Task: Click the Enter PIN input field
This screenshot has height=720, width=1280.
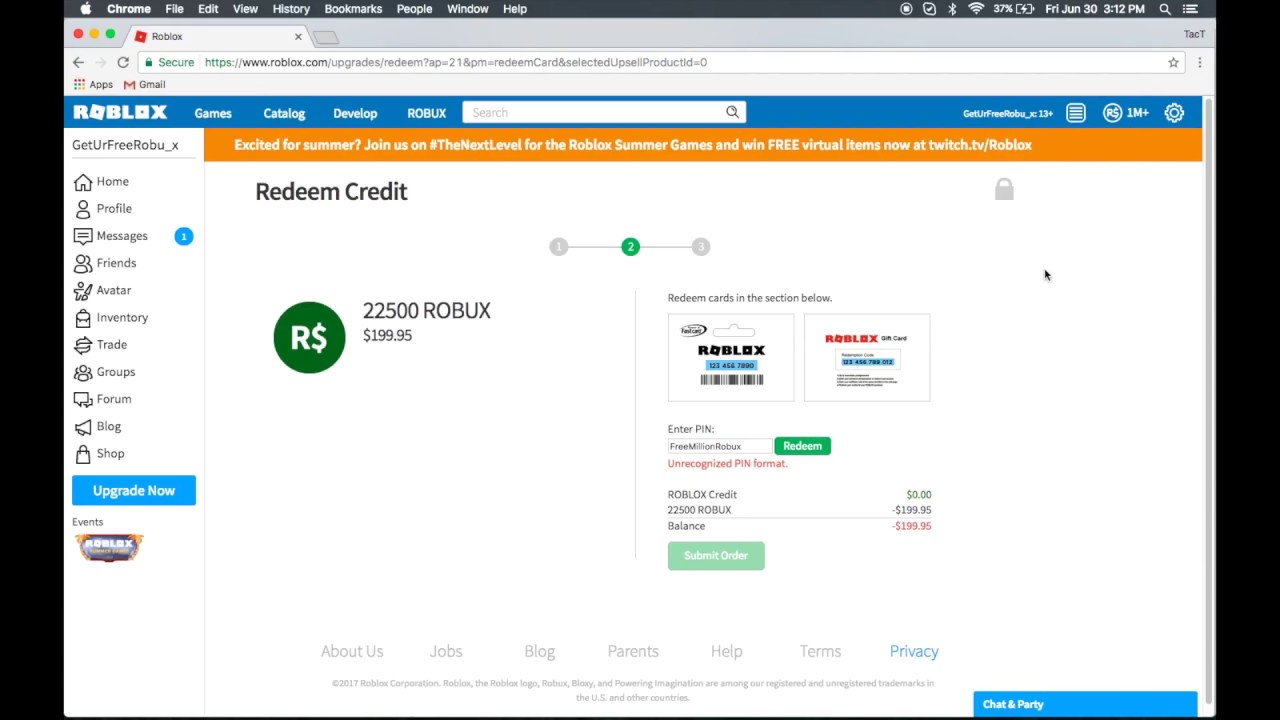Action: (720, 446)
